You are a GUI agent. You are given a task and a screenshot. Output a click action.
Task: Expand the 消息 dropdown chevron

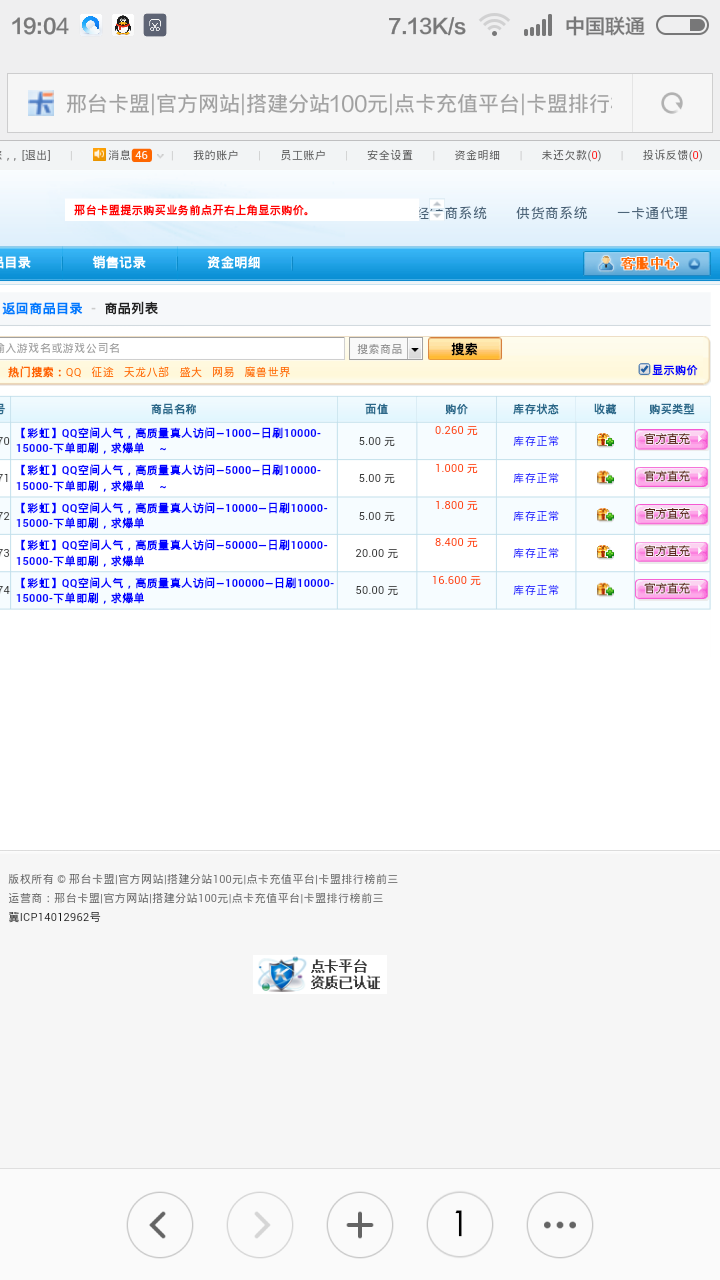pyautogui.click(x=160, y=155)
